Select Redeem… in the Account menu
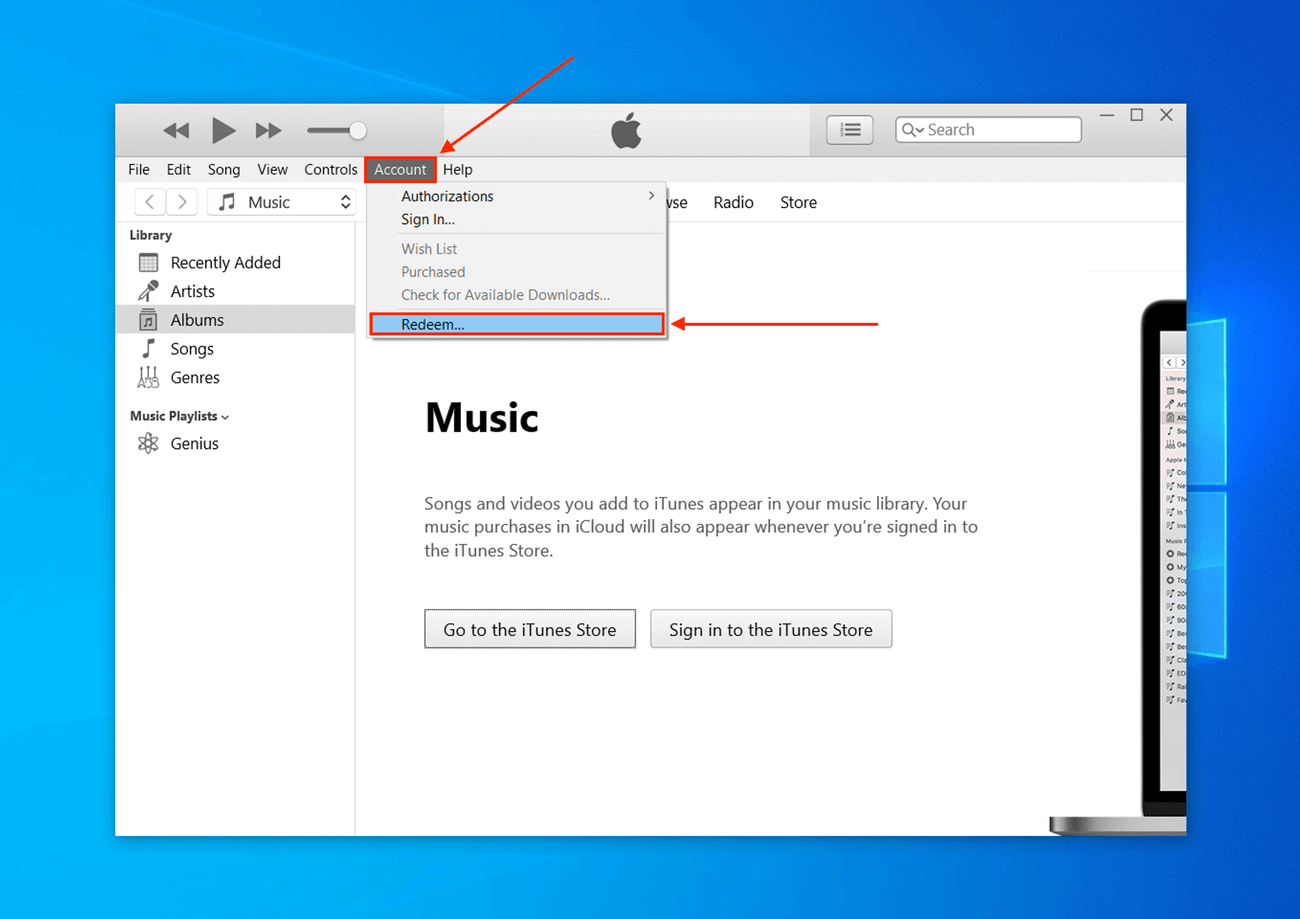The image size is (1300, 919). (x=516, y=324)
